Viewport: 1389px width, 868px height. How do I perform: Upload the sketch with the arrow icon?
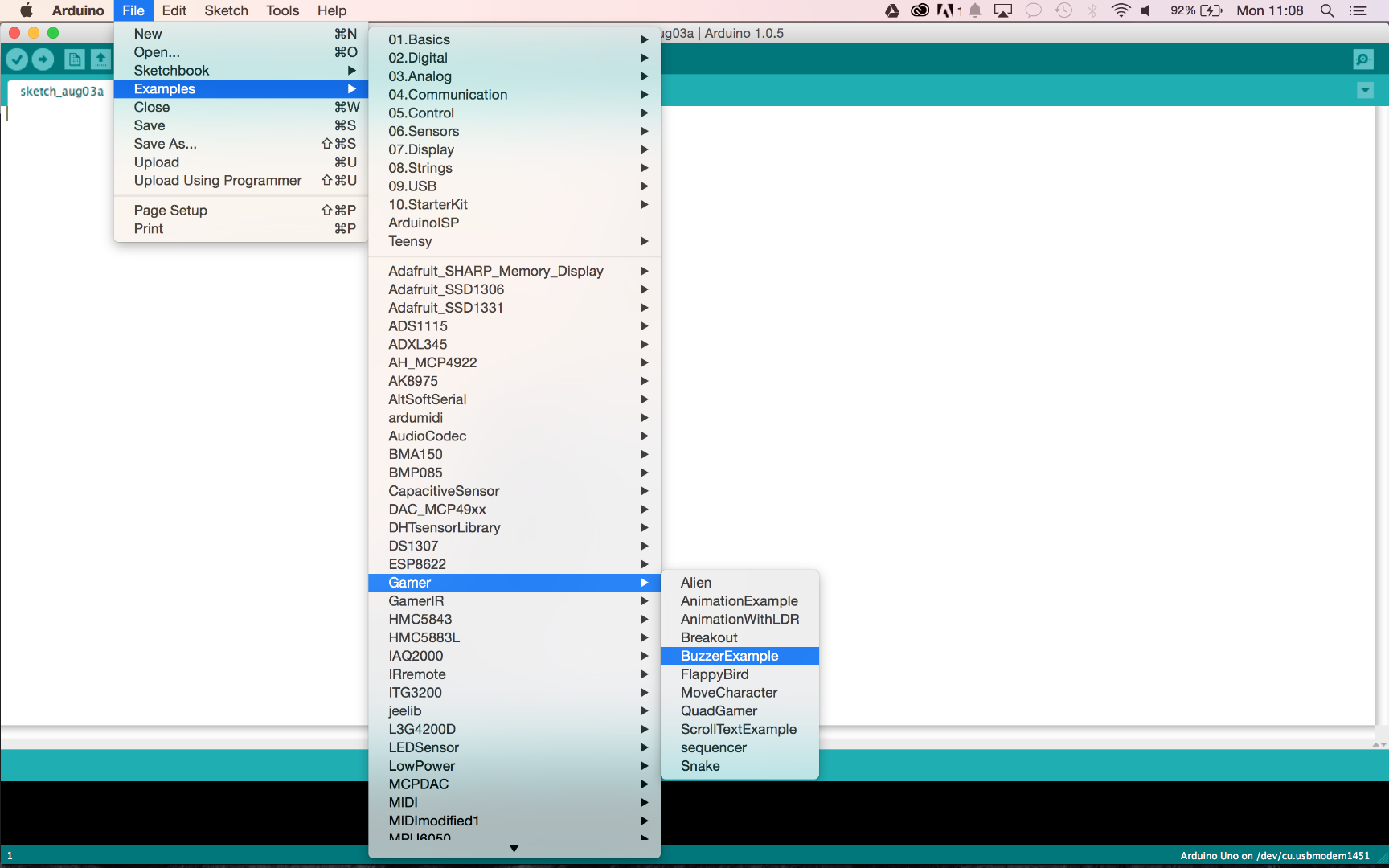(x=43, y=59)
